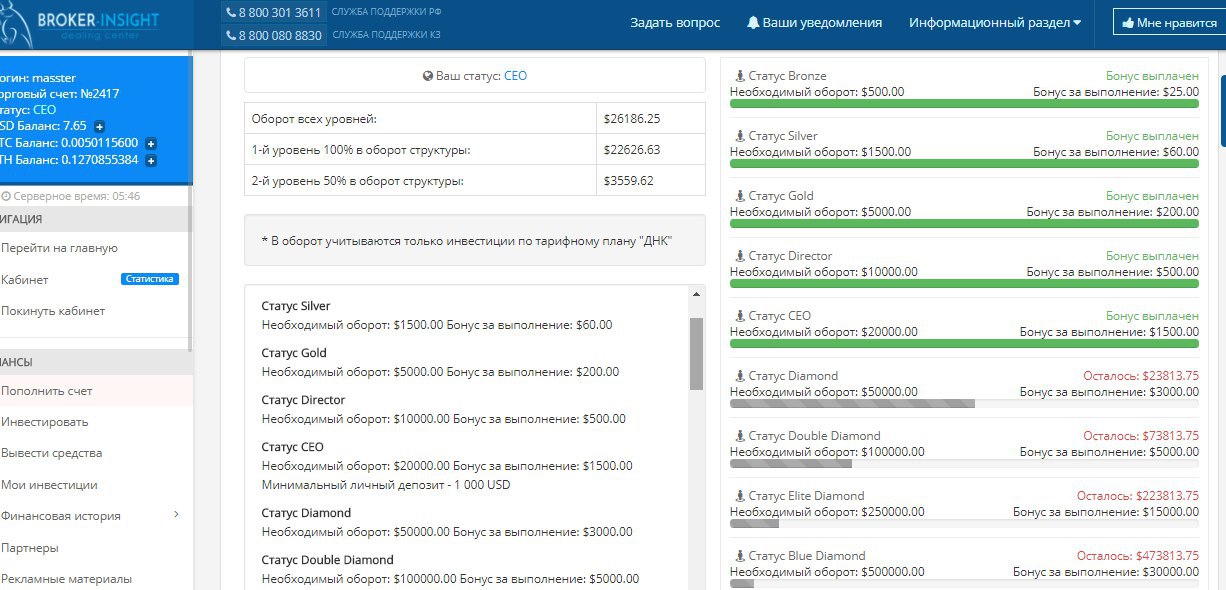Open Мои инвестиции in sidebar

(49, 485)
